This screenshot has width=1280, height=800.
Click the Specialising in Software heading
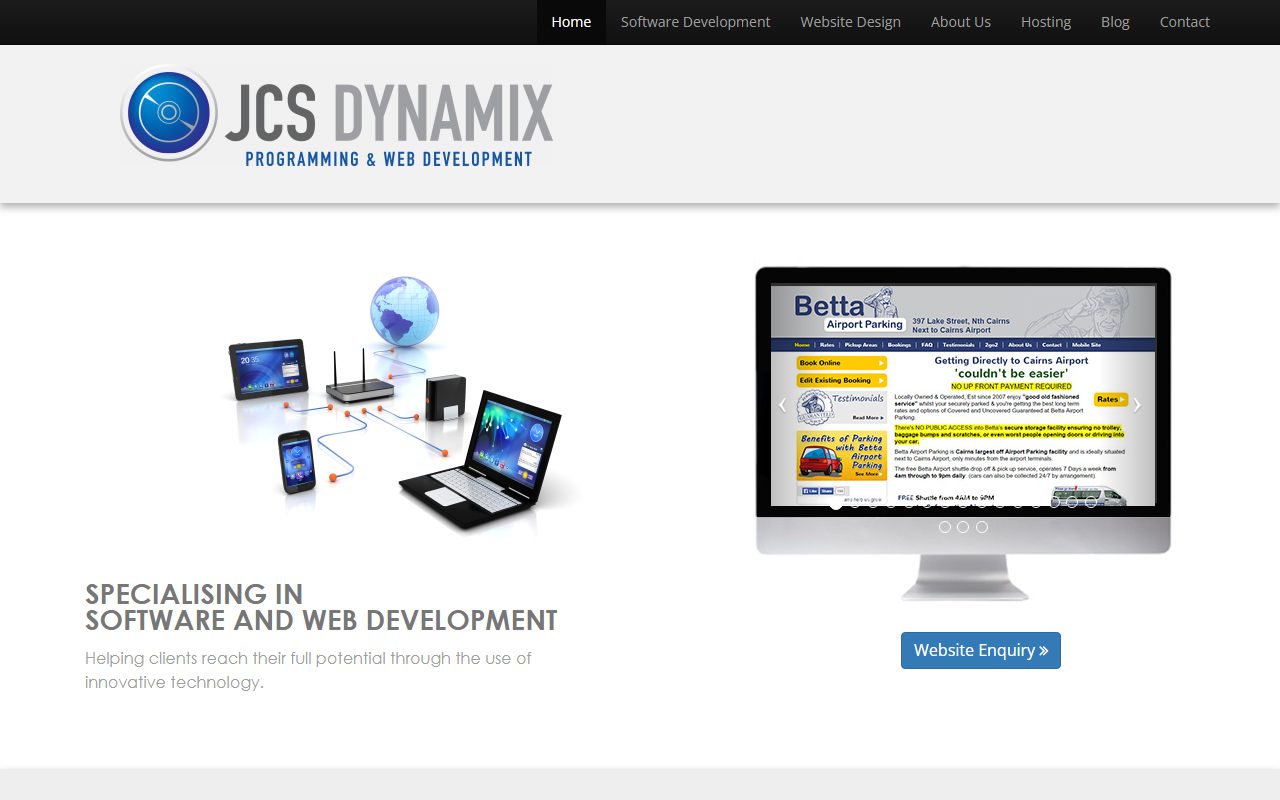321,607
